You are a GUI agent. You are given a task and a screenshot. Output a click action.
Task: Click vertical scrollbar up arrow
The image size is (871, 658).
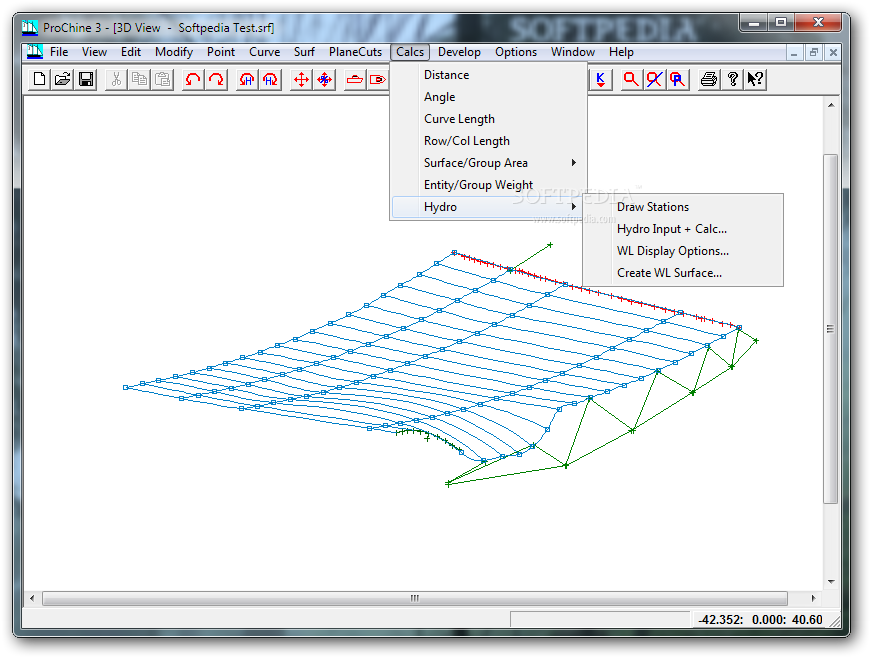pyautogui.click(x=831, y=104)
